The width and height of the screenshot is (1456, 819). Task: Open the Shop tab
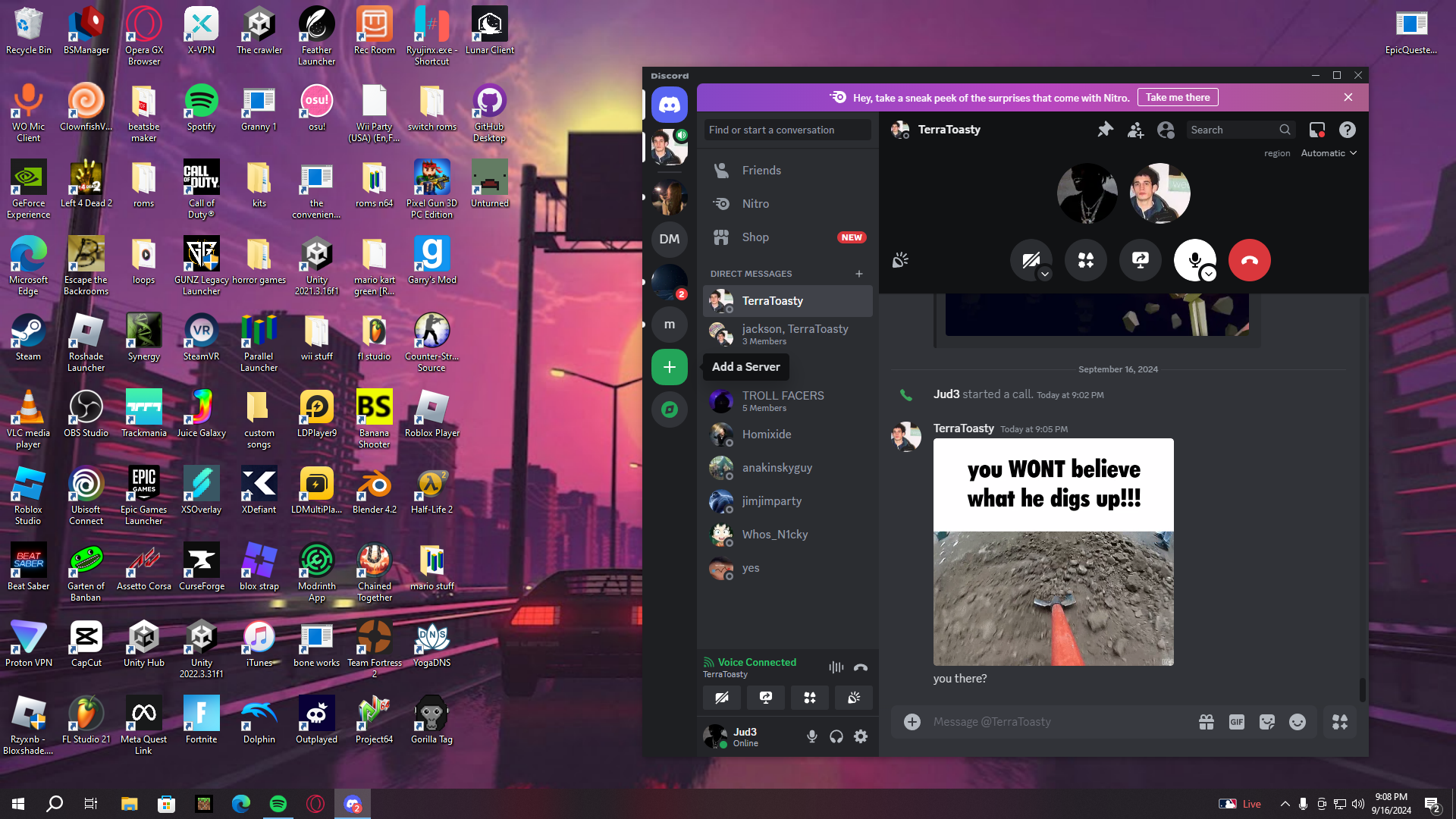click(787, 237)
